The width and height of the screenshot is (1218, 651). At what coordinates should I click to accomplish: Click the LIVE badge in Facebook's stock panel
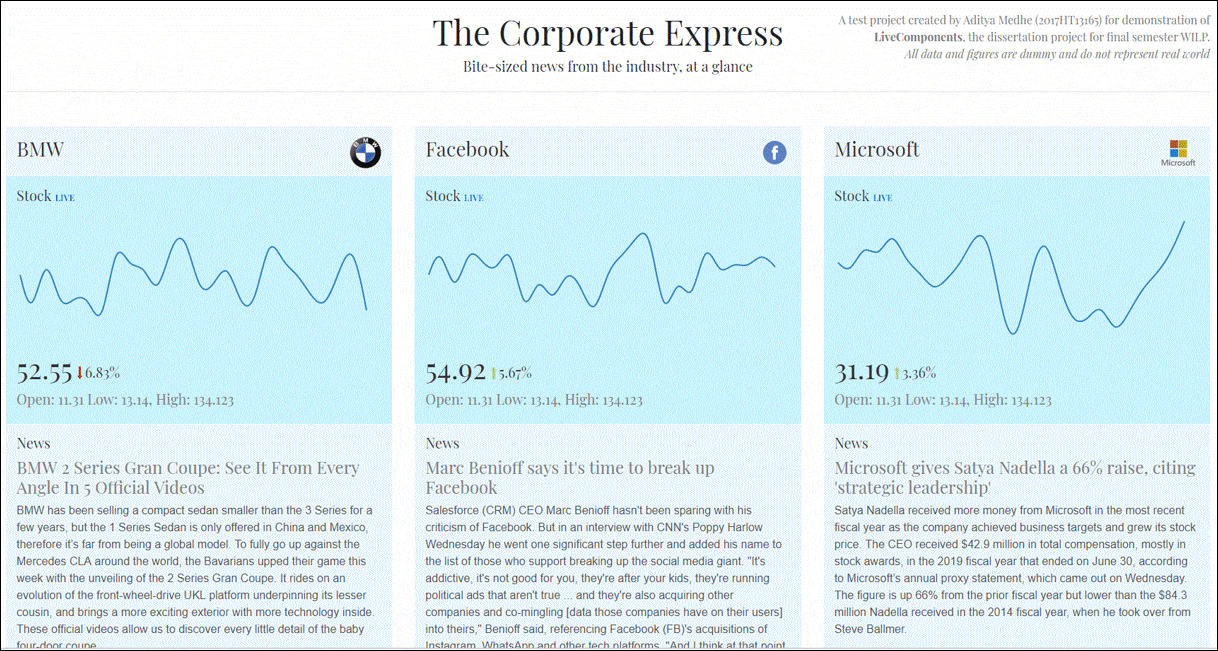click(473, 198)
